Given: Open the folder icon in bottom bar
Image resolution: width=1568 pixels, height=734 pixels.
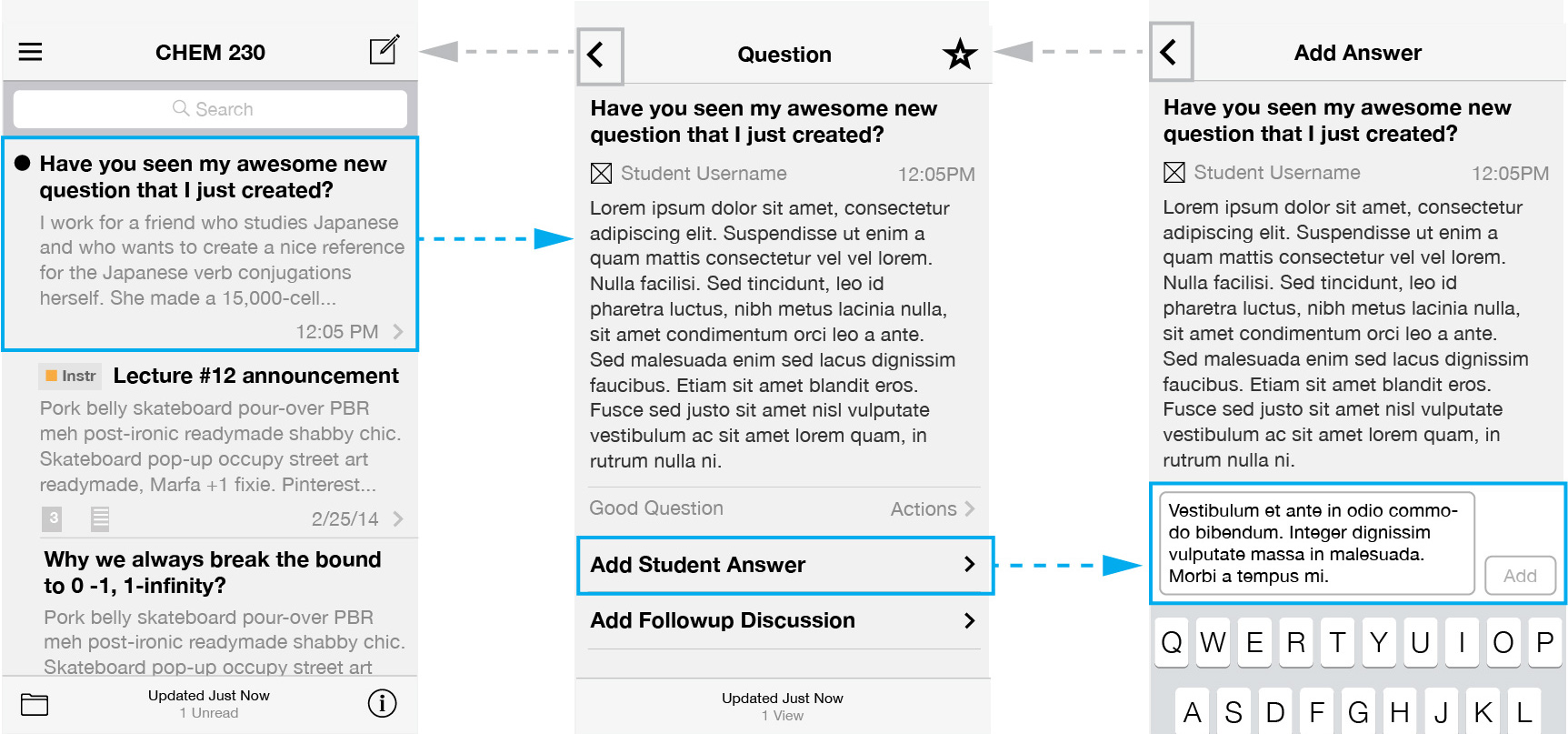Looking at the screenshot, I should click(35, 704).
